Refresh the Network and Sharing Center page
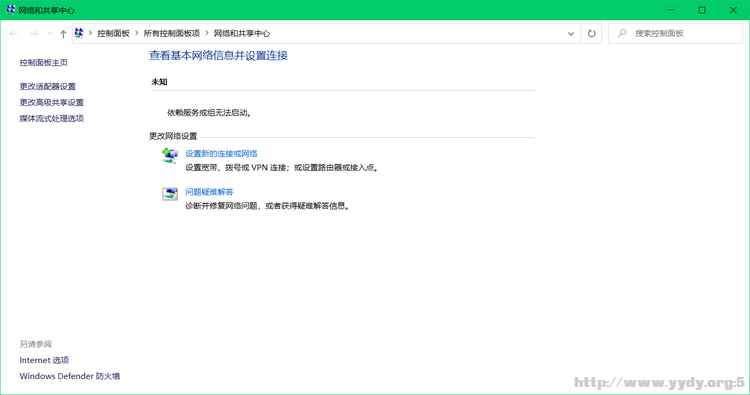750x395 pixels. coord(592,33)
